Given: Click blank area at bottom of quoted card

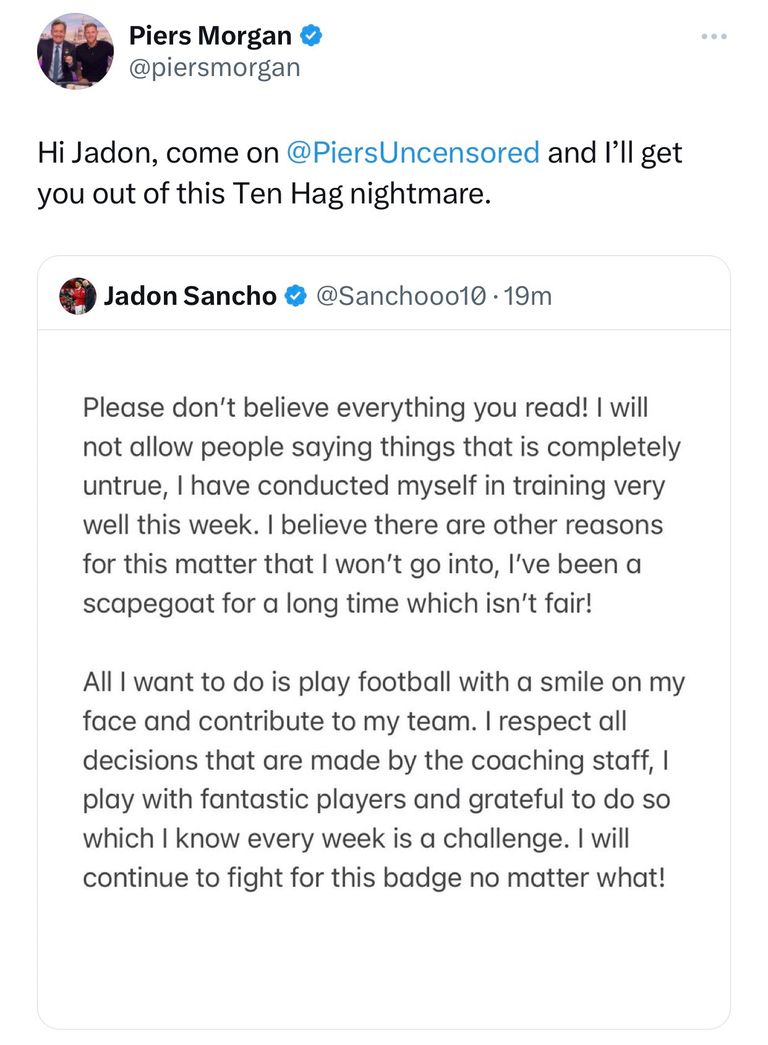Looking at the screenshot, I should tap(384, 960).
